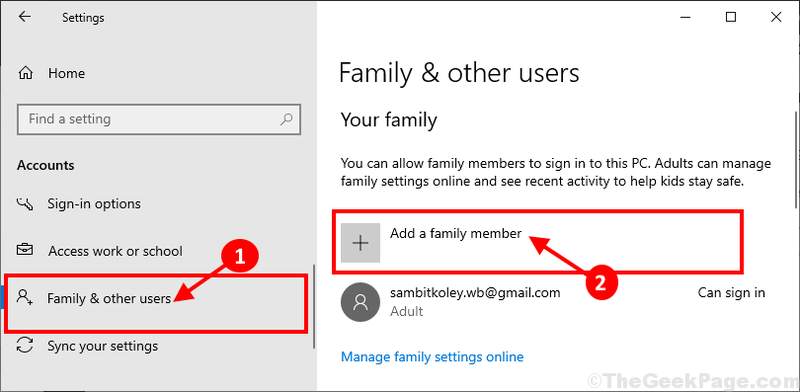Close the Settings window
The height and width of the screenshot is (392, 800).
coord(776,17)
